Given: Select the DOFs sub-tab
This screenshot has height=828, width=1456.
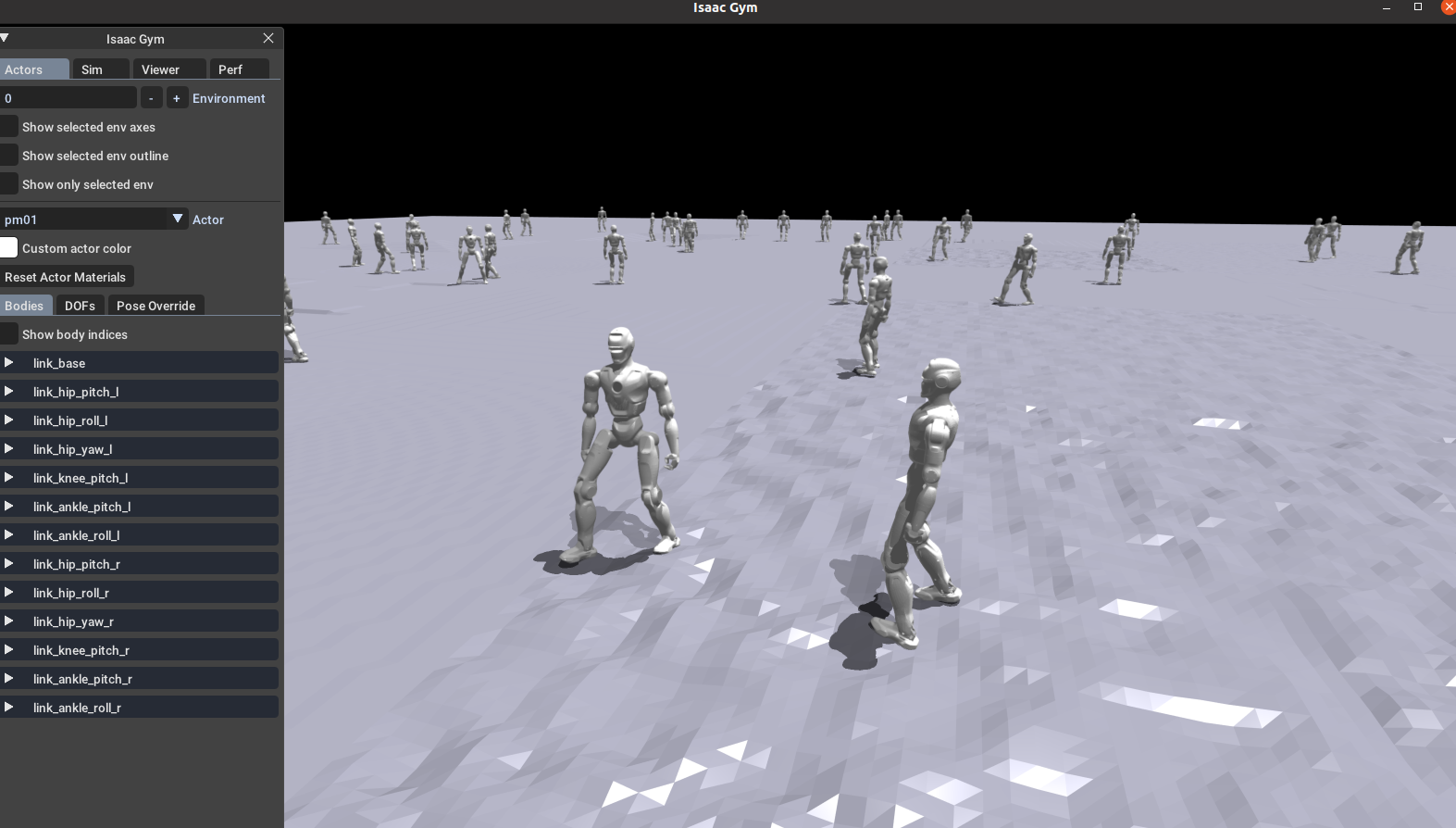Looking at the screenshot, I should click(81, 306).
